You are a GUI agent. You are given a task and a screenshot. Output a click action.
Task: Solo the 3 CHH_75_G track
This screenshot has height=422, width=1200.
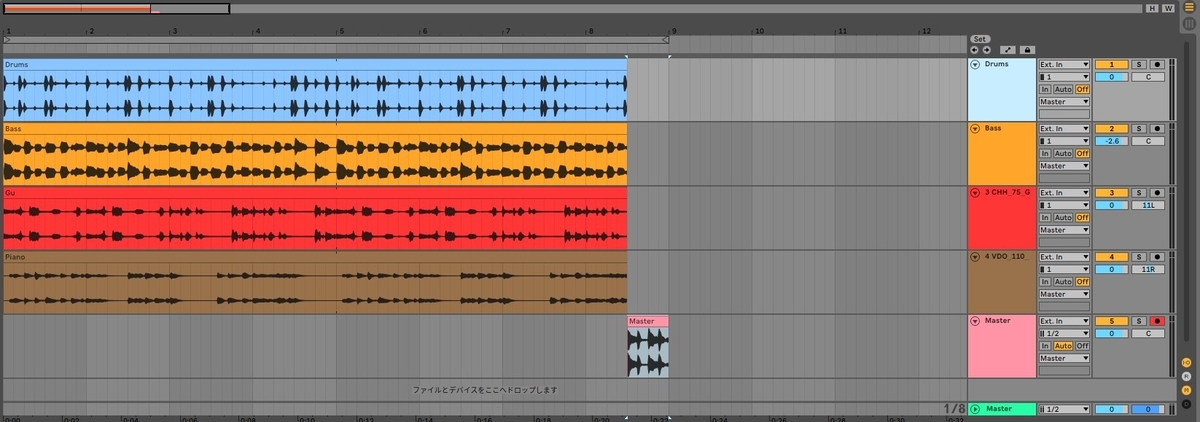click(1138, 192)
